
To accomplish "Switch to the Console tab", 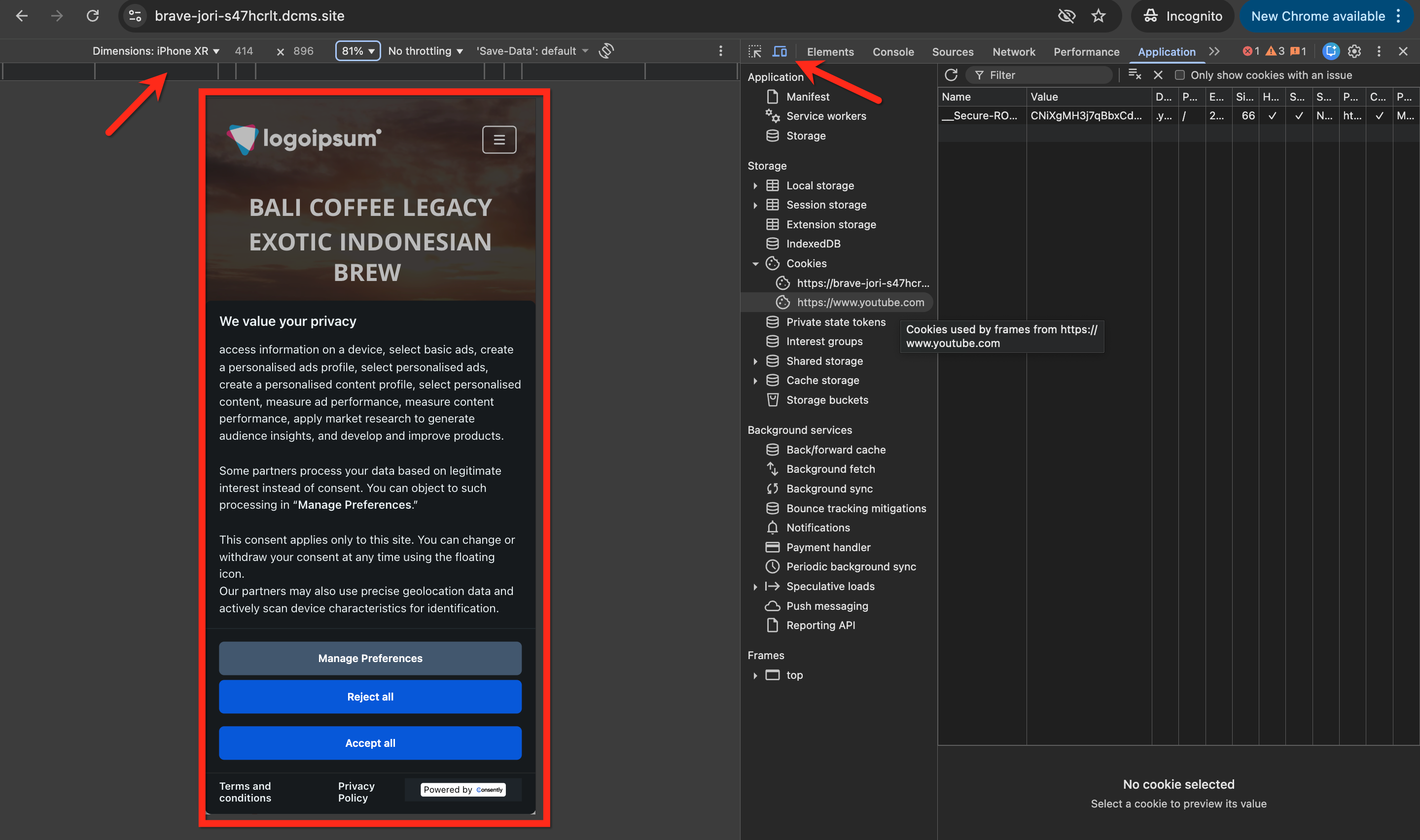I will (x=892, y=51).
